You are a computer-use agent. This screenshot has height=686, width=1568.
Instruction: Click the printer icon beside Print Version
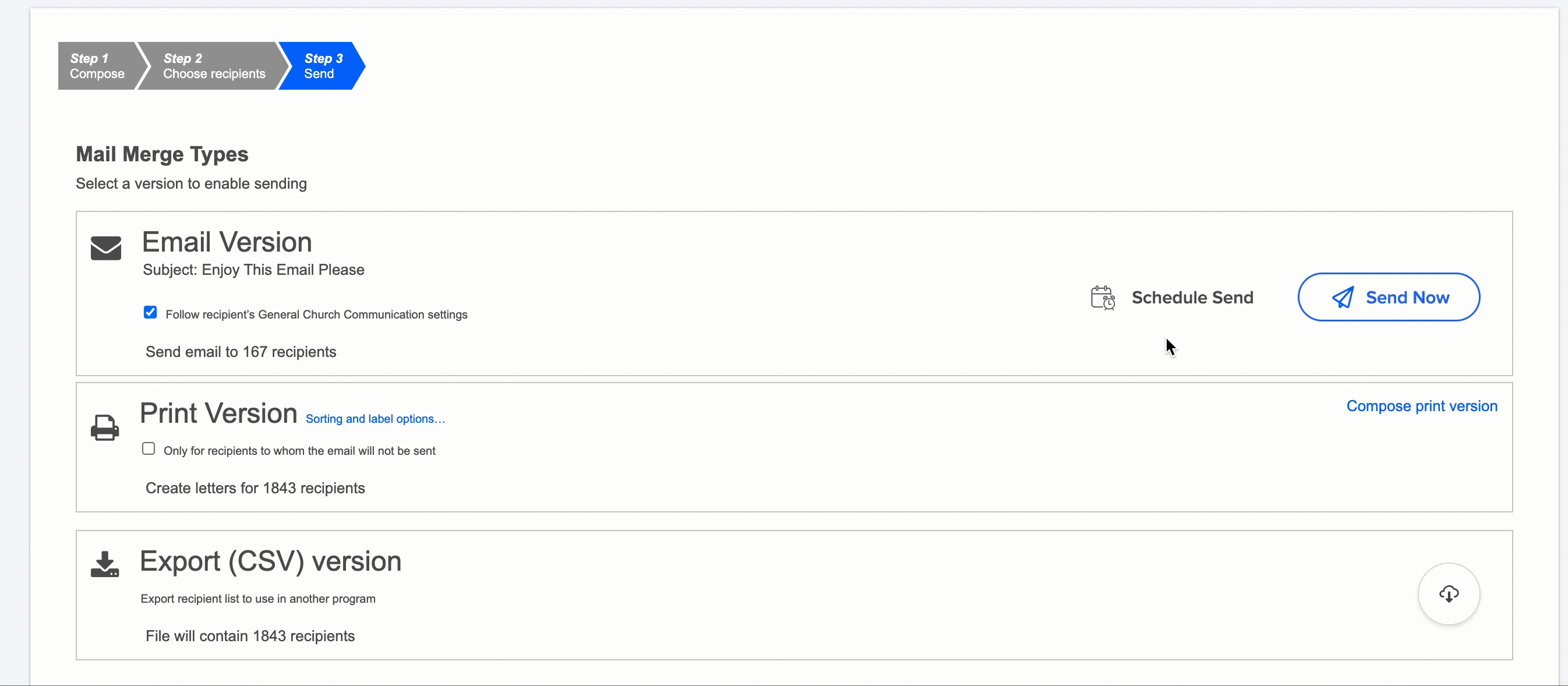[x=105, y=427]
